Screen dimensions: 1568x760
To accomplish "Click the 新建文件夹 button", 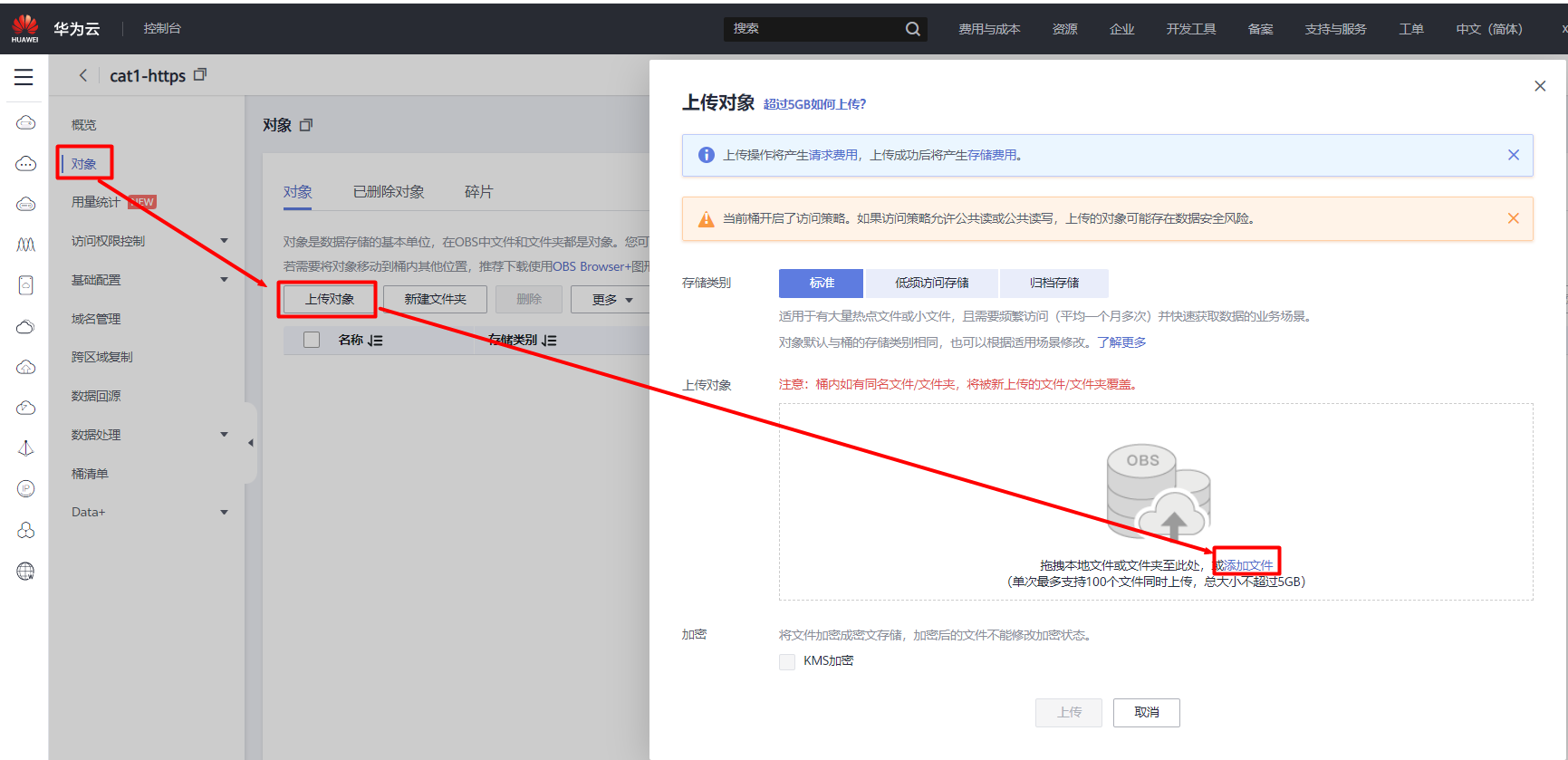I will point(435,299).
